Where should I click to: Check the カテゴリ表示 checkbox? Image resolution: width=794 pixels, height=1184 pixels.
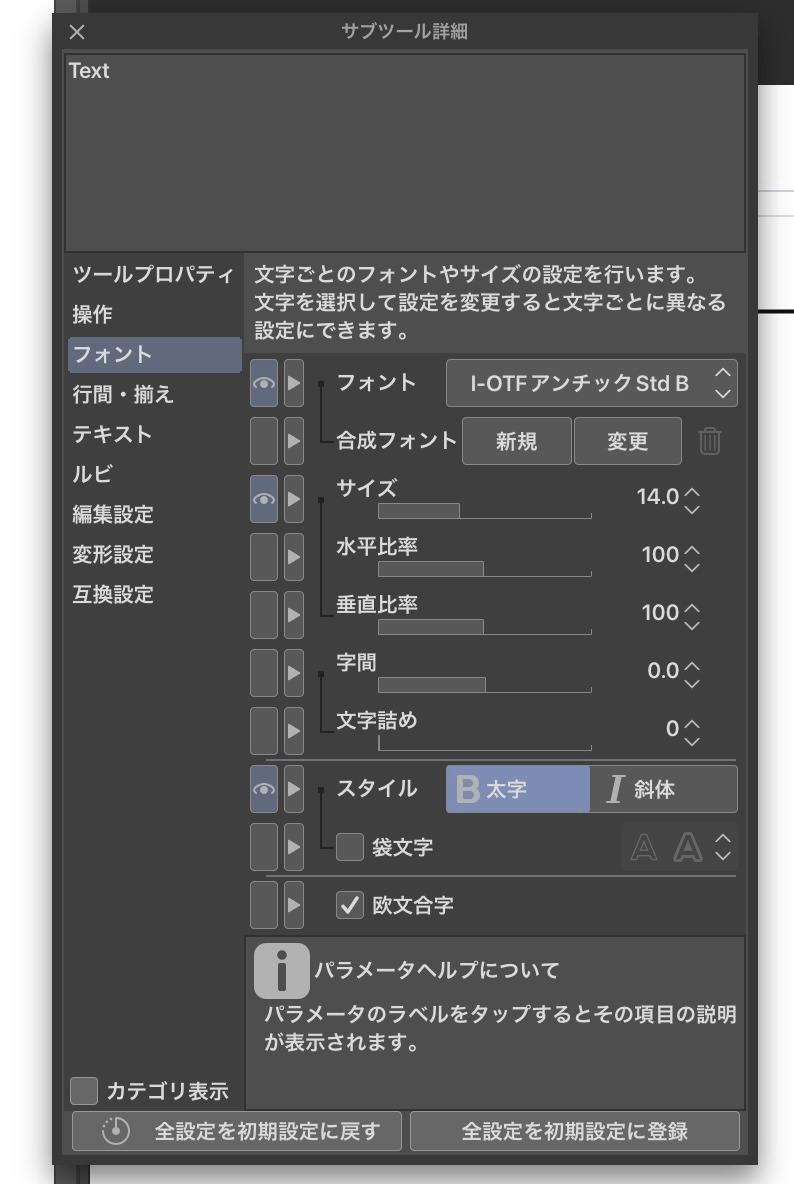(85, 1092)
